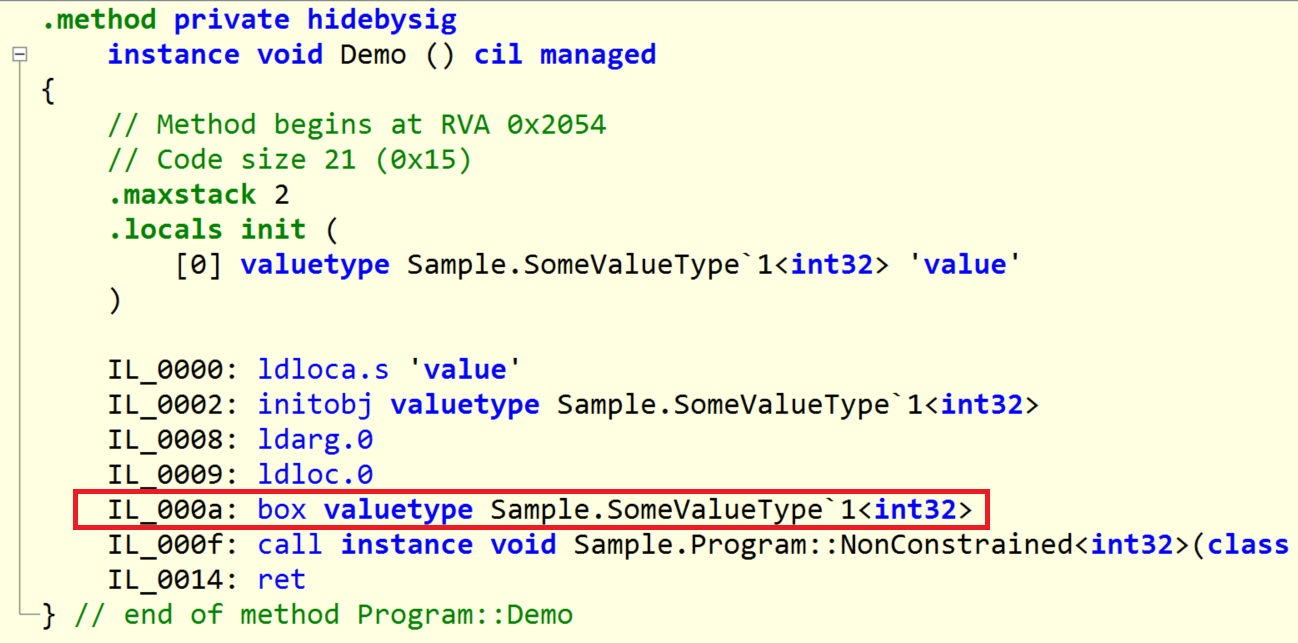Collapse the Demo method fold toggle
The width and height of the screenshot is (1298, 643).
pyautogui.click(x=19, y=54)
